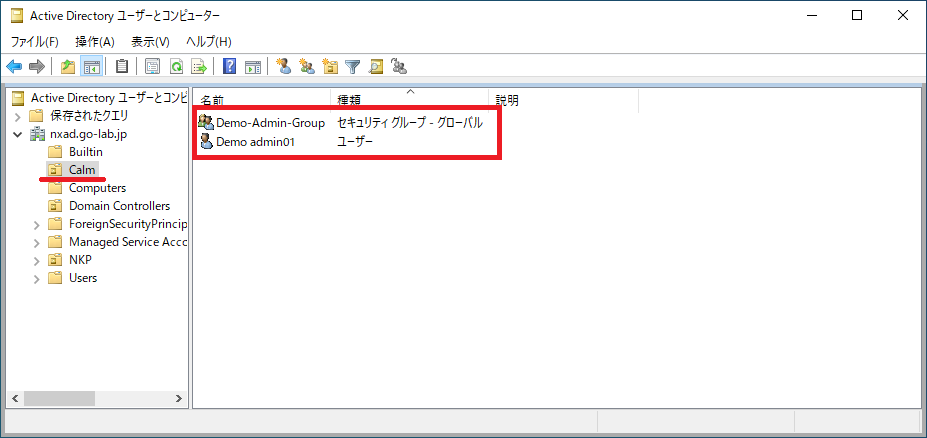Select the Users container
The height and width of the screenshot is (438, 927).
tap(83, 278)
